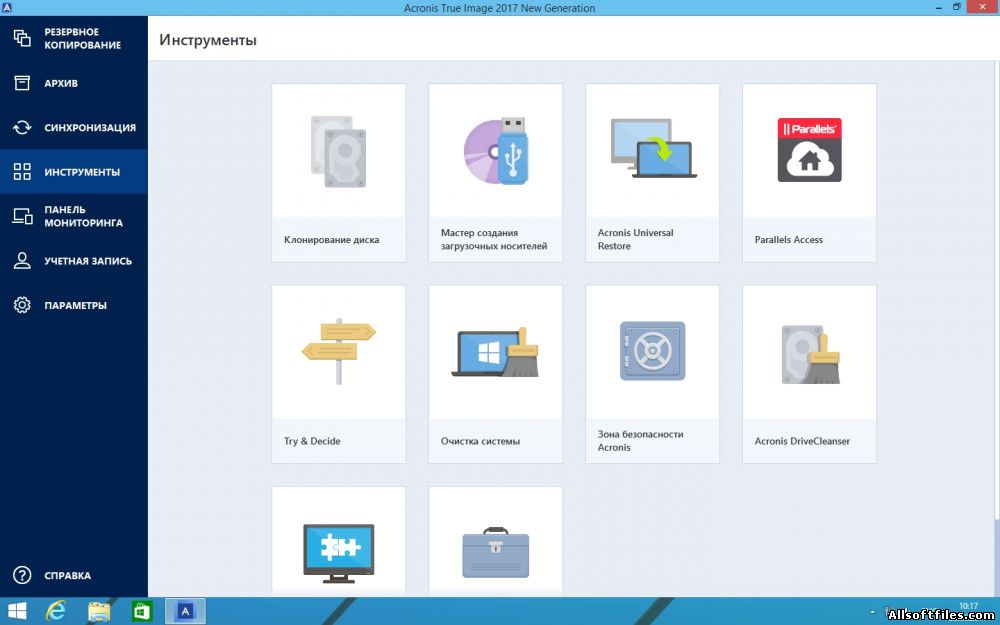Open system cleanup laptop brush icon
Image resolution: width=1000 pixels, height=625 pixels.
tap(495, 352)
